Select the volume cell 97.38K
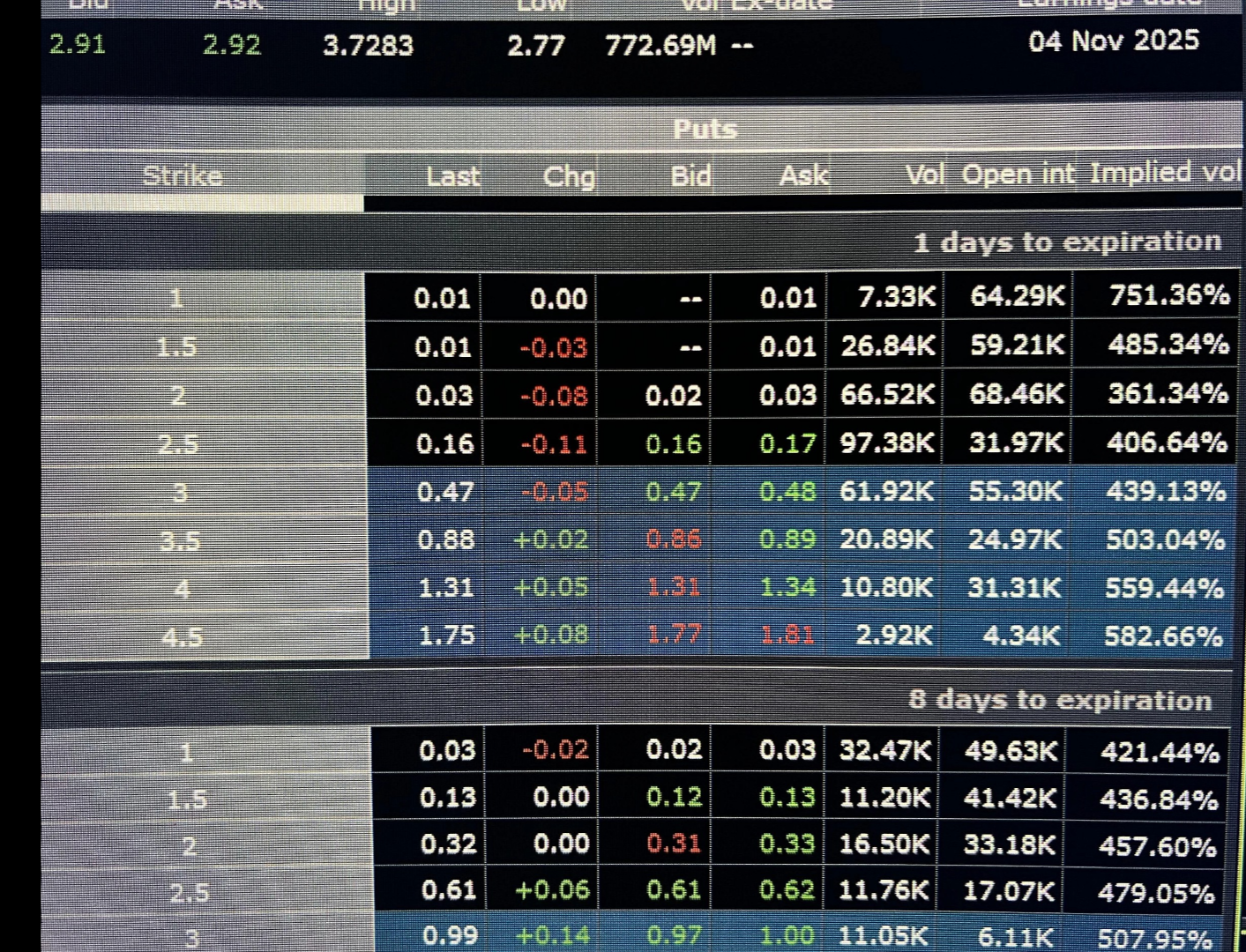The height and width of the screenshot is (952, 1246). 886,443
